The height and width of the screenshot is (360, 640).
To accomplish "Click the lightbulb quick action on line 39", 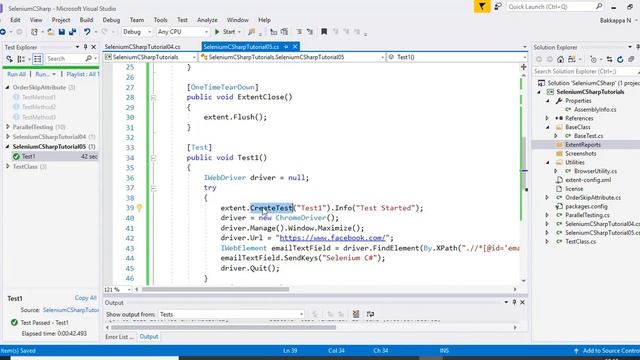I will (x=139, y=208).
